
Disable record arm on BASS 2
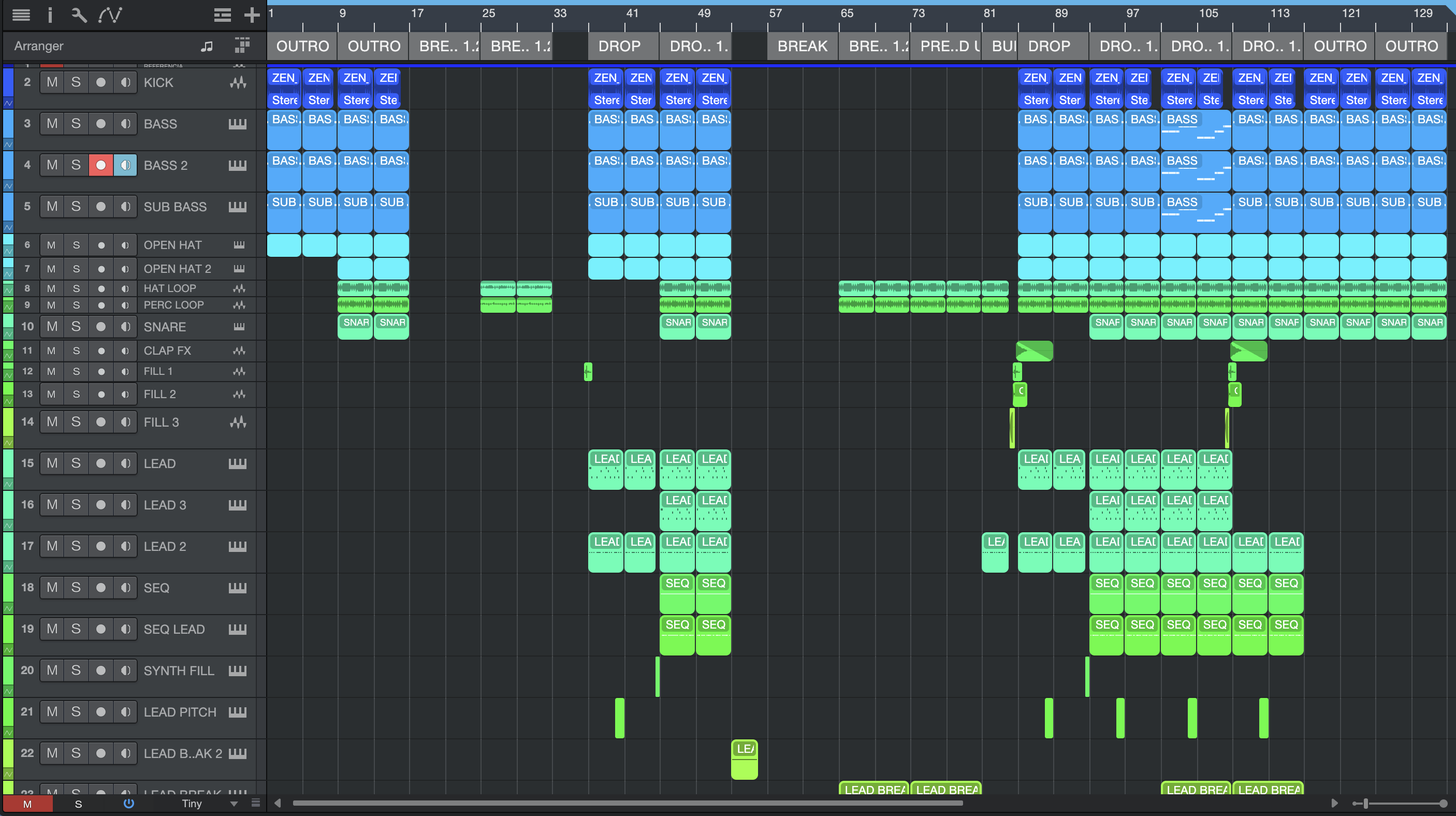(x=100, y=165)
